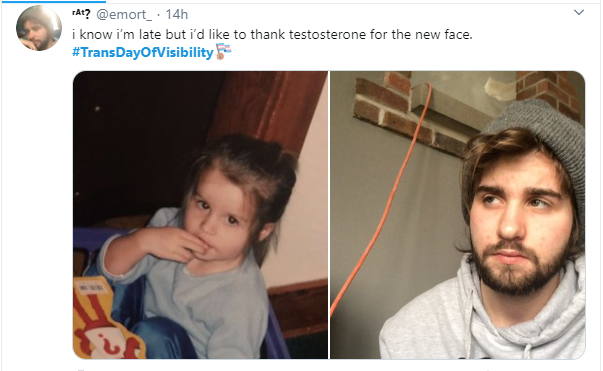The height and width of the screenshot is (371, 603).
Task: Click the trans flag emoji after hashtag
Action: coord(223,52)
